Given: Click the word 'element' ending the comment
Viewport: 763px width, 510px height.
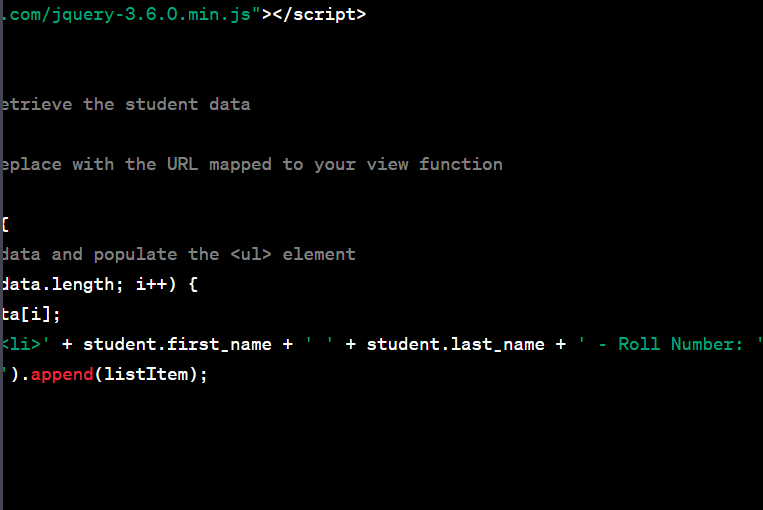Looking at the screenshot, I should tap(318, 254).
